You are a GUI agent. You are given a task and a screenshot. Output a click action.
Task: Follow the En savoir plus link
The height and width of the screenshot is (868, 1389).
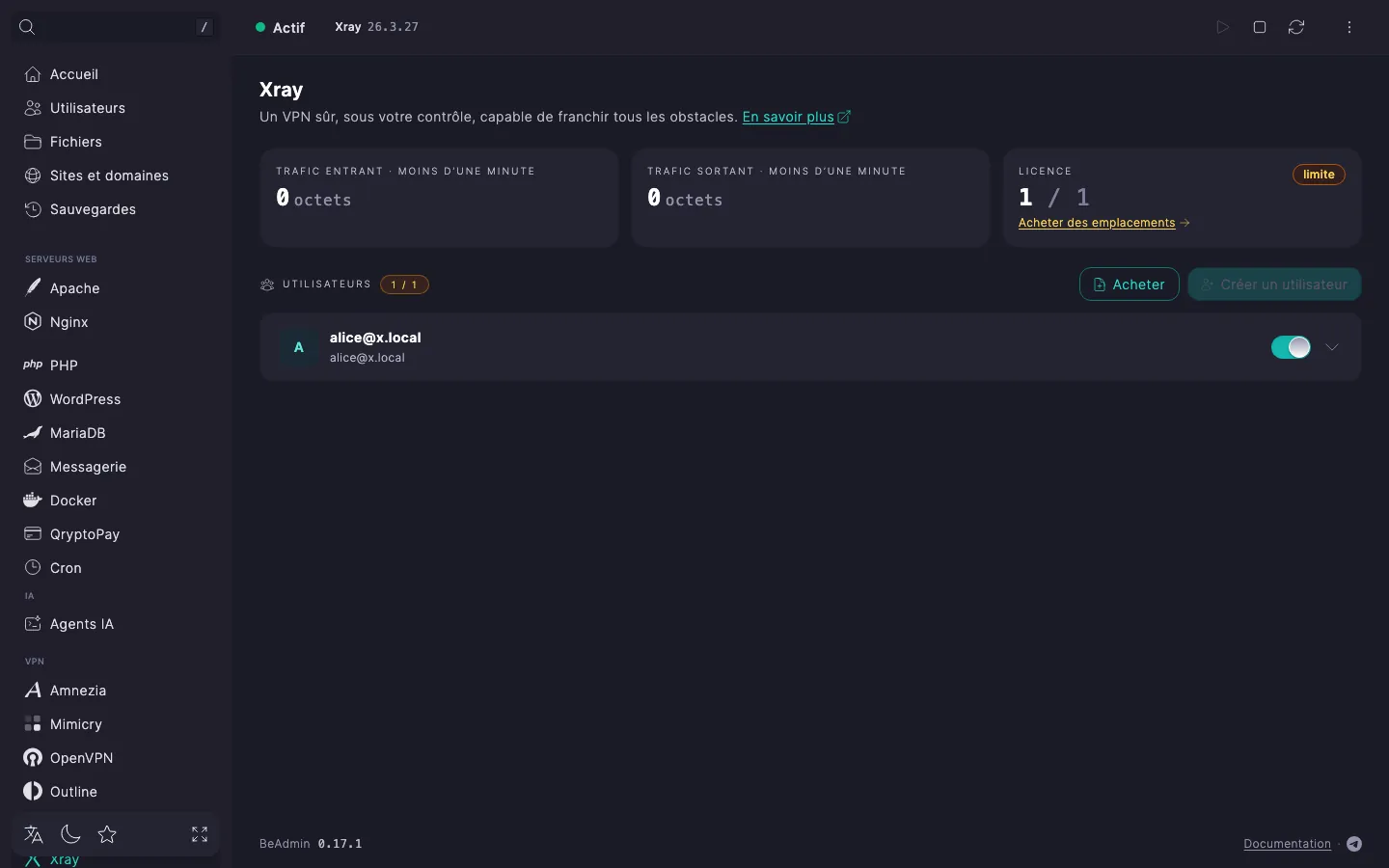coord(796,117)
